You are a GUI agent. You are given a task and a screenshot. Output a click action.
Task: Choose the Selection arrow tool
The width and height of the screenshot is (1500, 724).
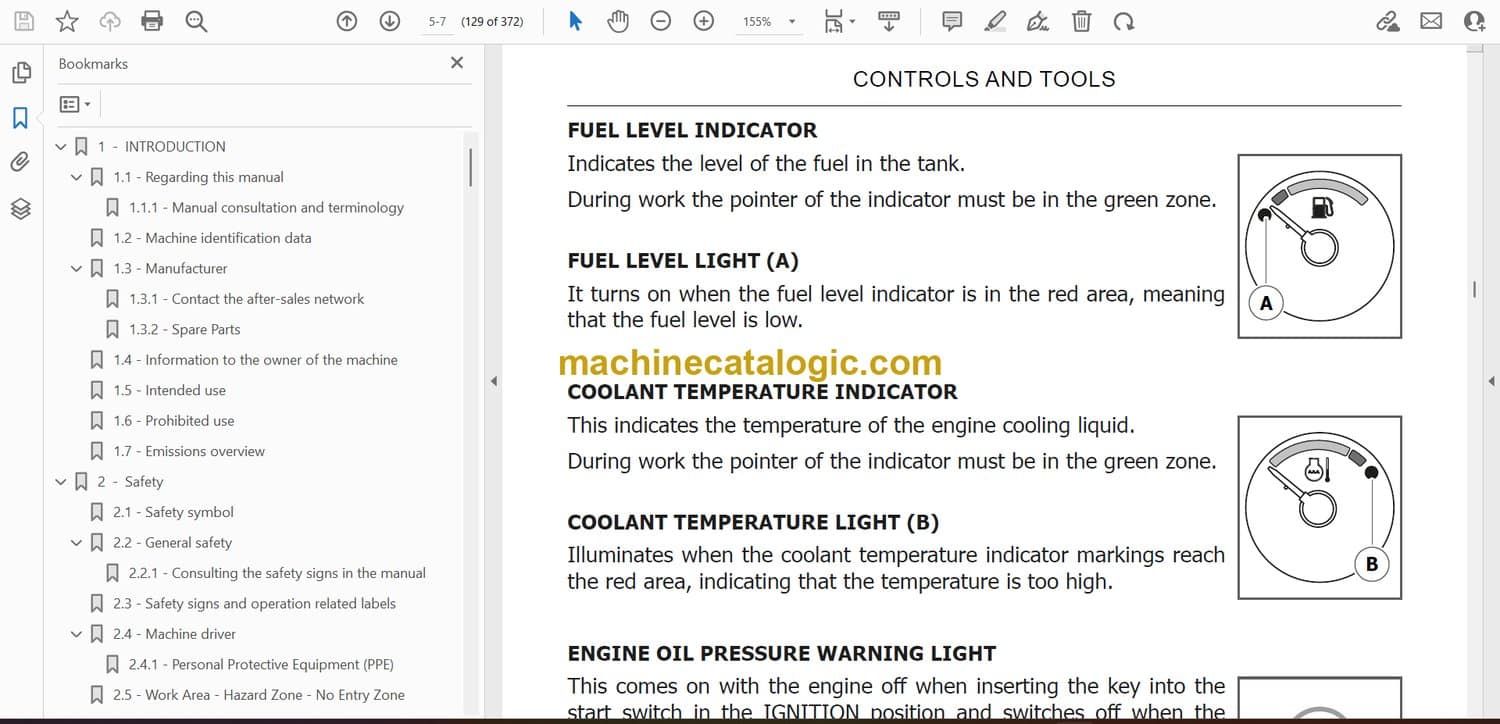[x=575, y=21]
